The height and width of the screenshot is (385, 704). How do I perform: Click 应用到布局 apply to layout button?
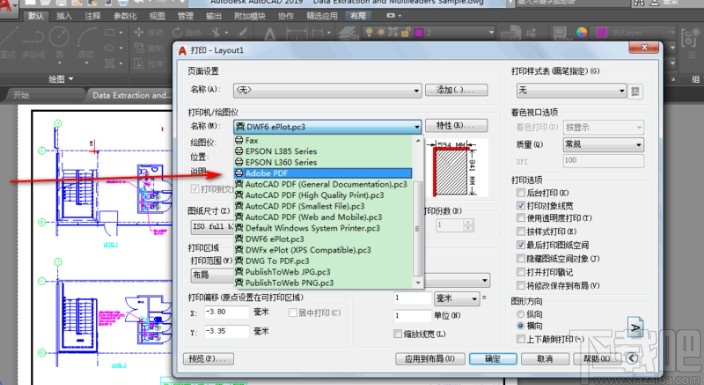click(430, 359)
